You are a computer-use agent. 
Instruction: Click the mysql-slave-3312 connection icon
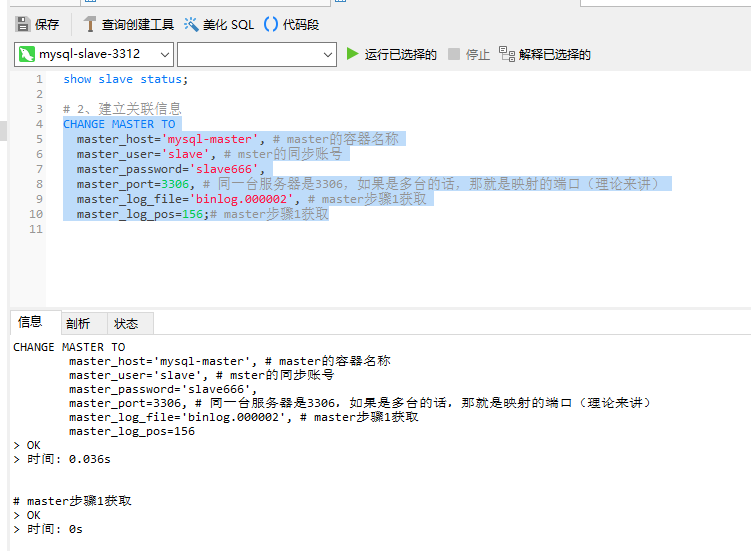[27, 54]
